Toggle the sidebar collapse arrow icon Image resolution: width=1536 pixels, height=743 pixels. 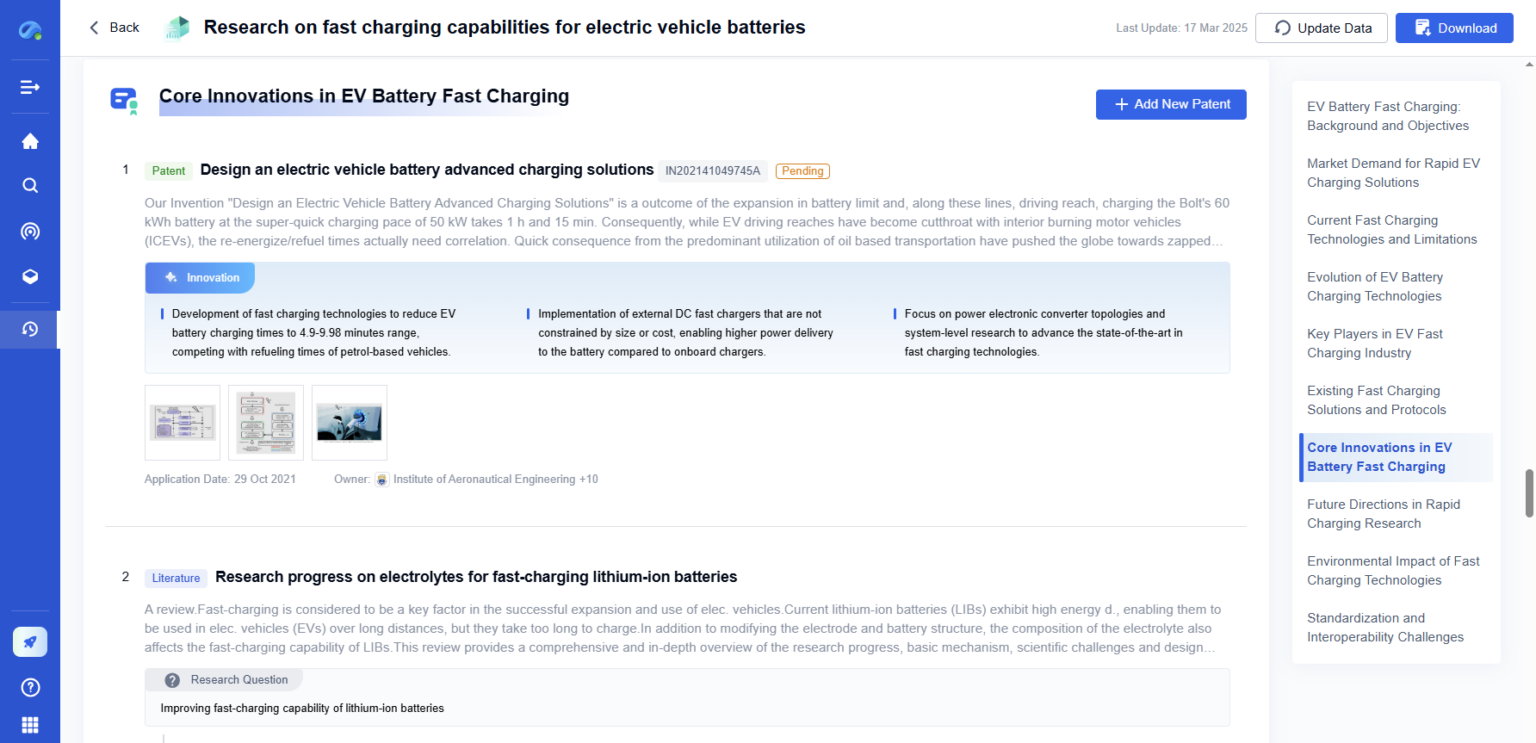point(30,87)
